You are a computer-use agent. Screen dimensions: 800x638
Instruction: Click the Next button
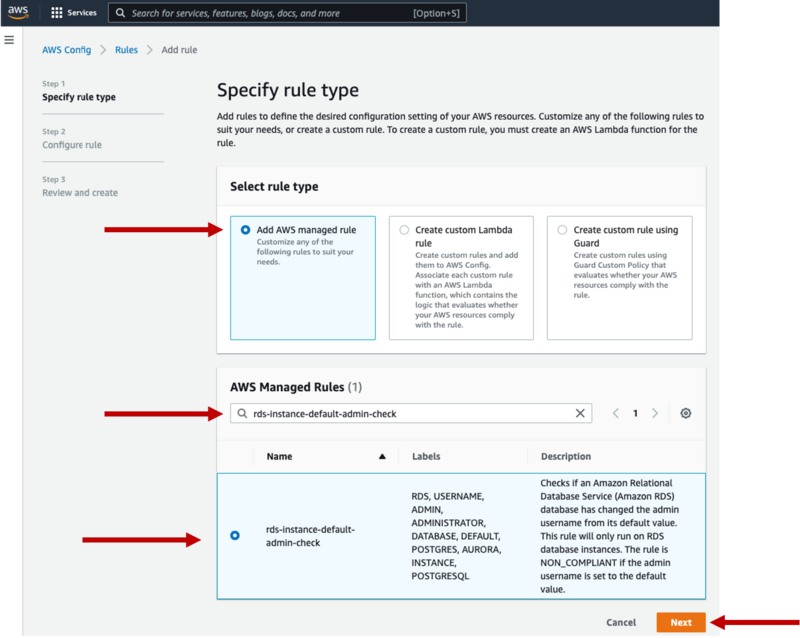pyautogui.click(x=681, y=622)
